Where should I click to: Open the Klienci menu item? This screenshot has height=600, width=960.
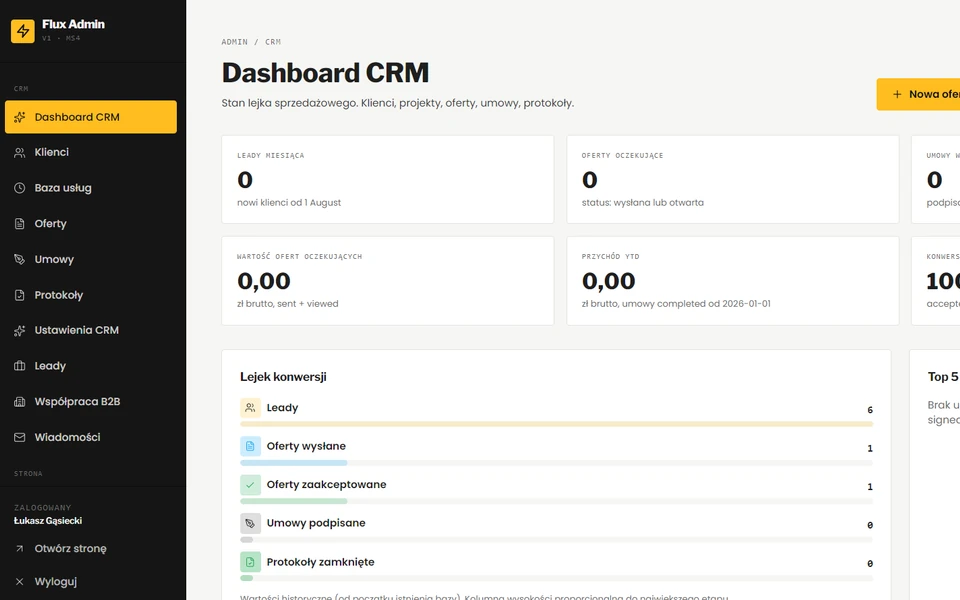click(91, 152)
